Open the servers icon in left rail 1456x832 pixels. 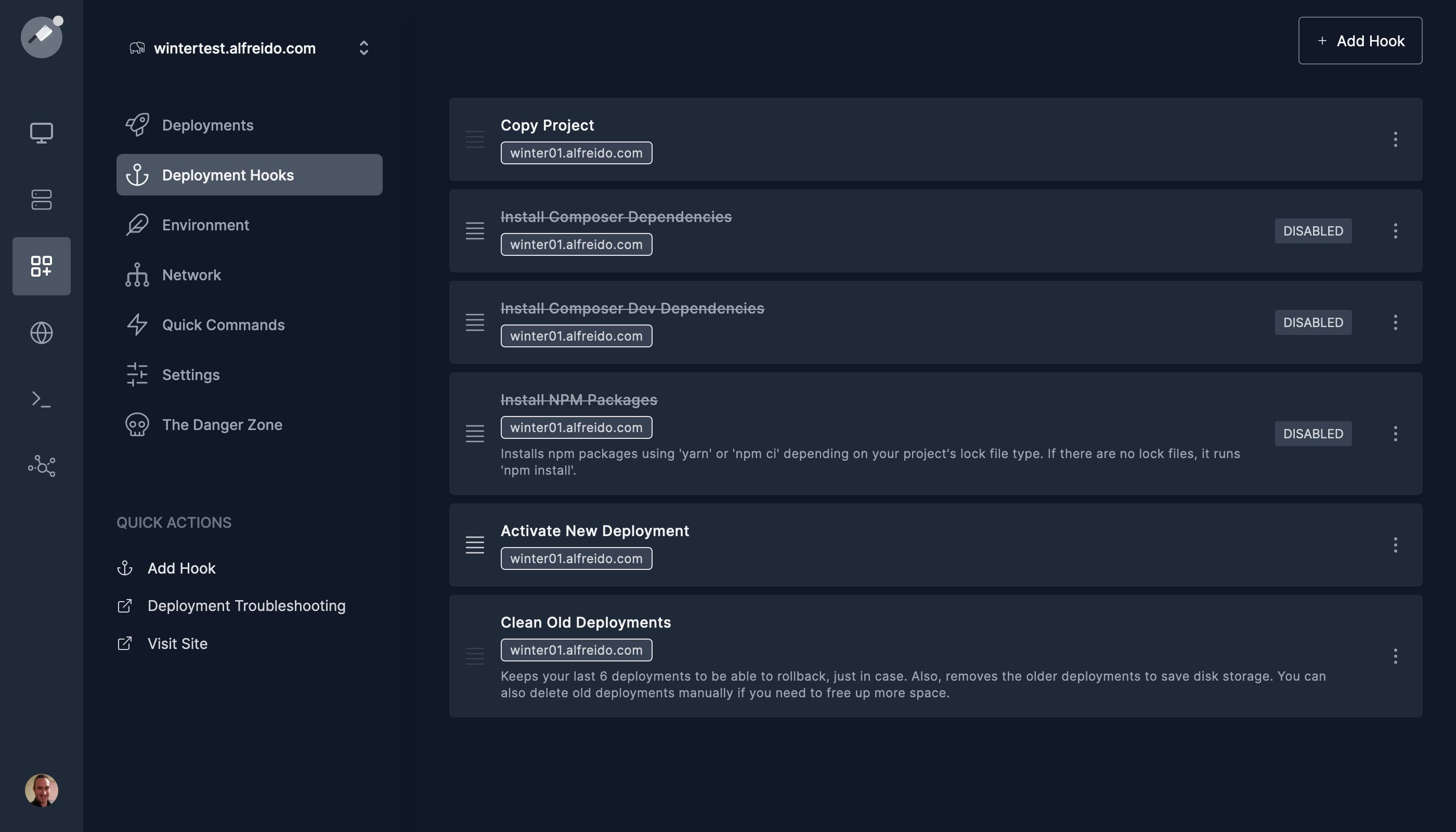click(x=41, y=200)
